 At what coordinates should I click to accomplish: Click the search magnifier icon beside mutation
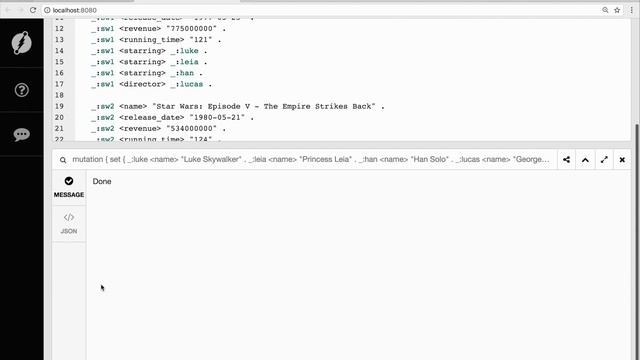coord(63,160)
